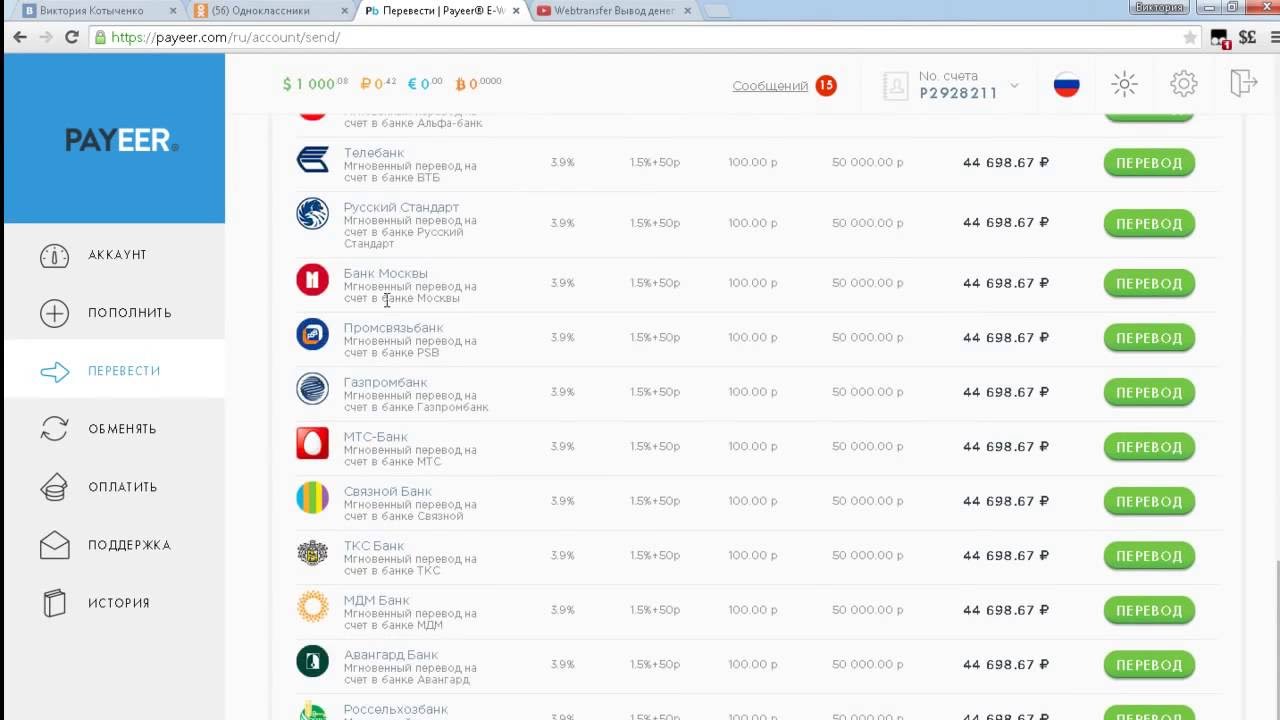Click ПЕРЕВОД button for ТКС Банк
This screenshot has width=1280, height=720.
1149,556
